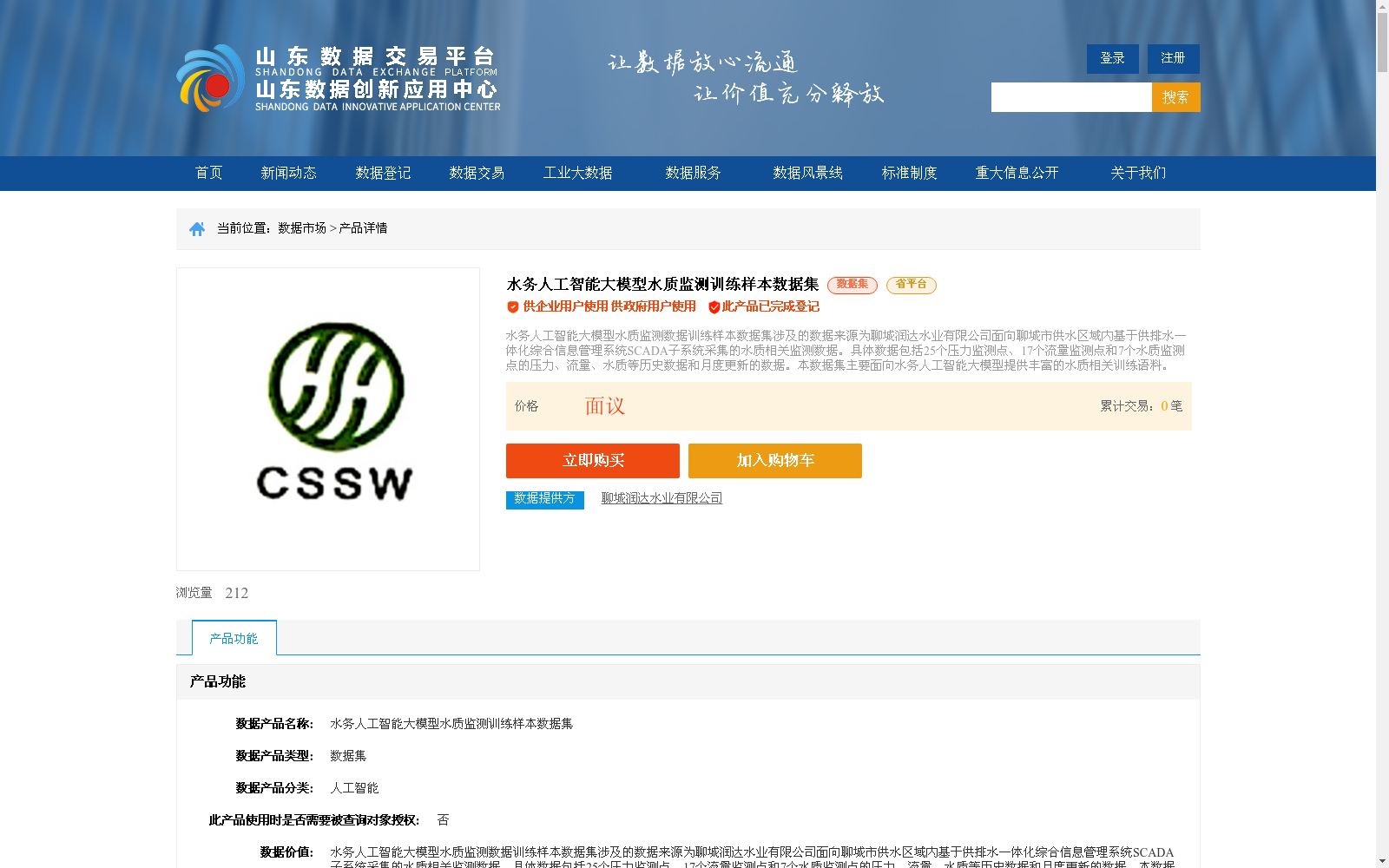Click the 数据集 tag badge

coord(852,285)
